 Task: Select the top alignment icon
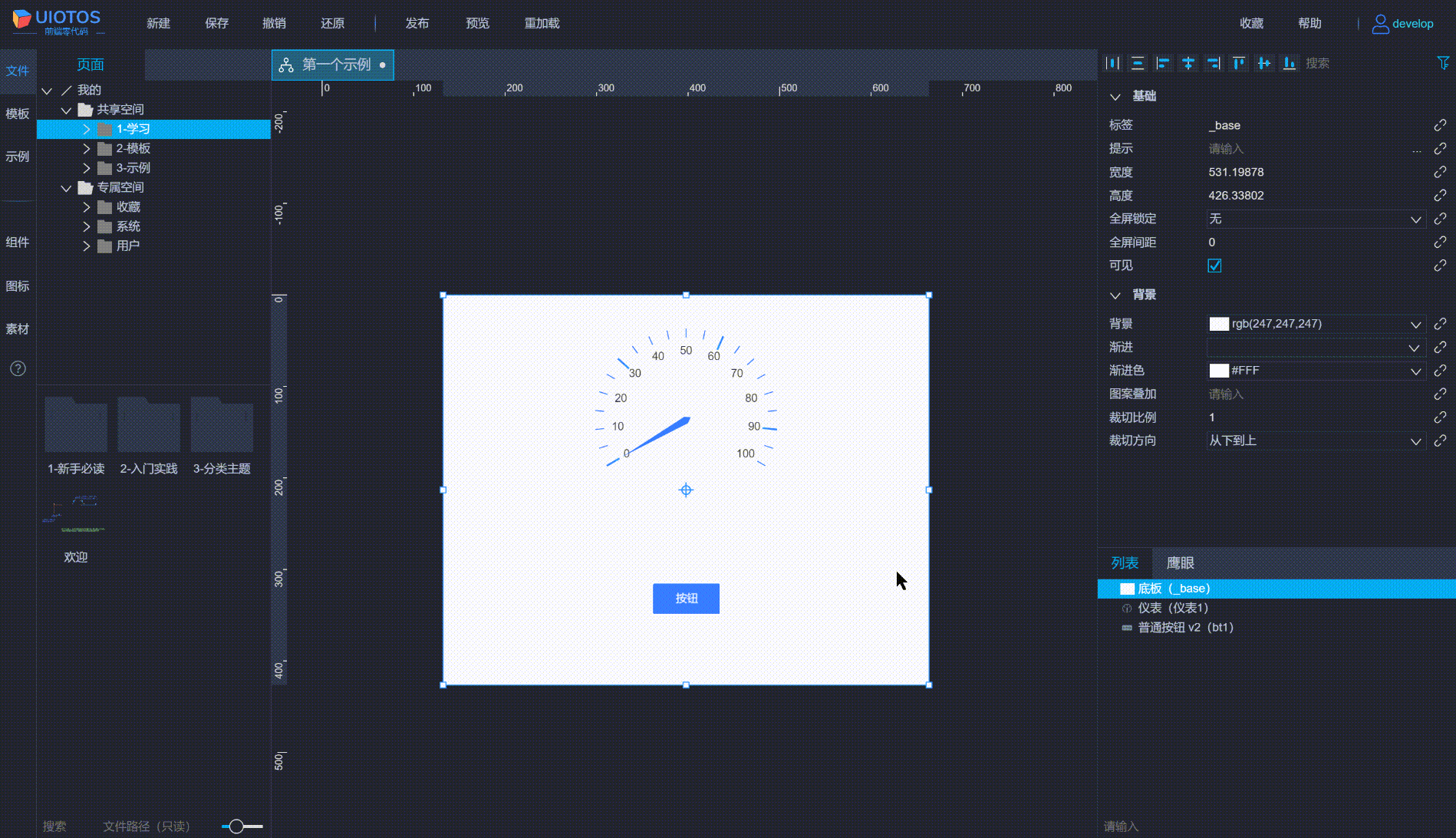1238,63
